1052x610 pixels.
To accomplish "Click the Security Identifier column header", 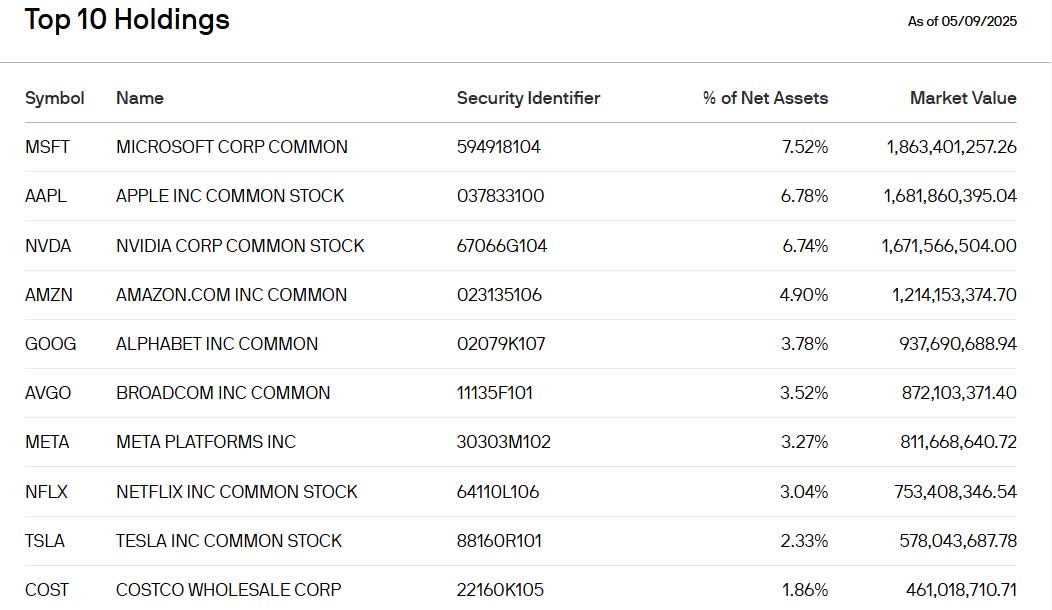I will [528, 98].
